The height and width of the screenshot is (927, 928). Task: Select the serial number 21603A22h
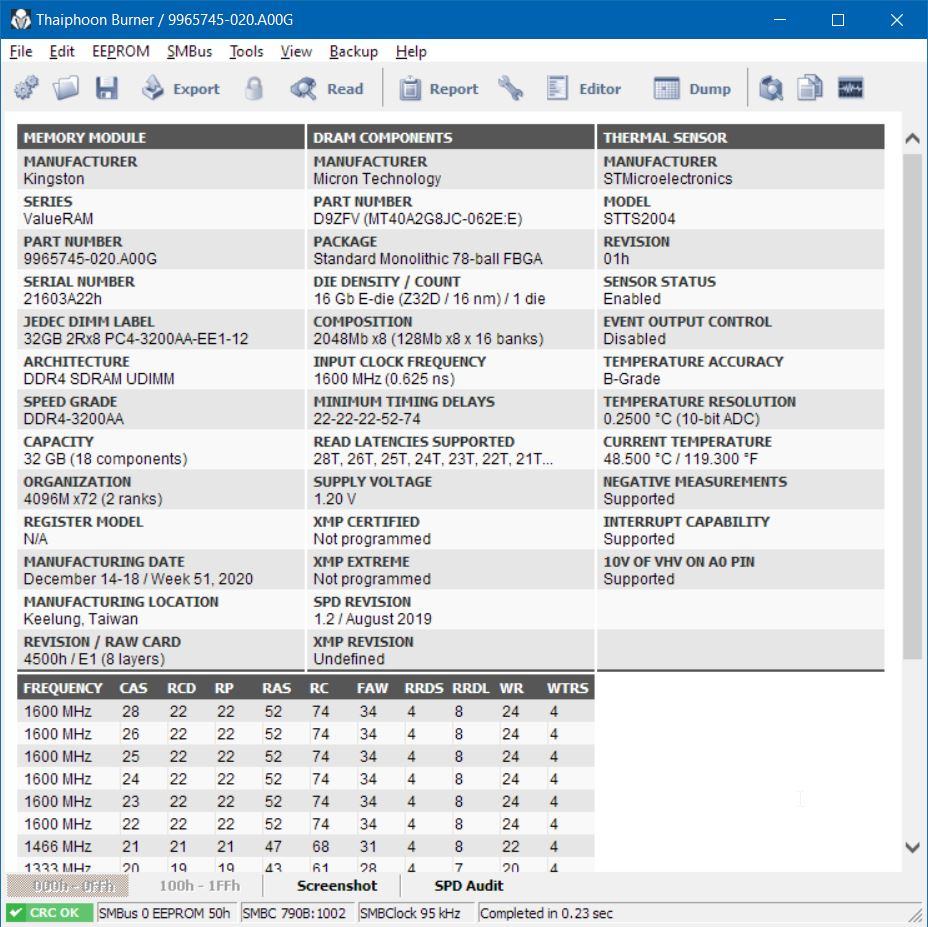click(x=62, y=299)
